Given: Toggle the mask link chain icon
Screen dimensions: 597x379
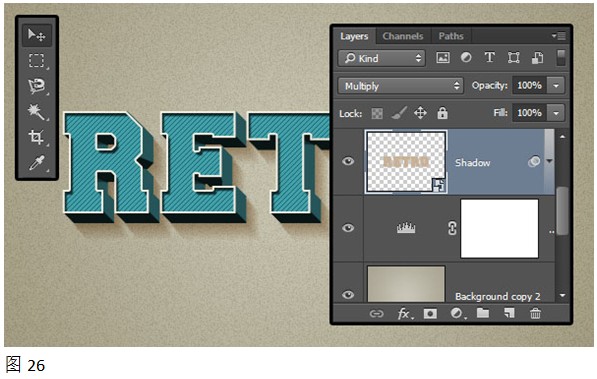Looking at the screenshot, I should (452, 228).
